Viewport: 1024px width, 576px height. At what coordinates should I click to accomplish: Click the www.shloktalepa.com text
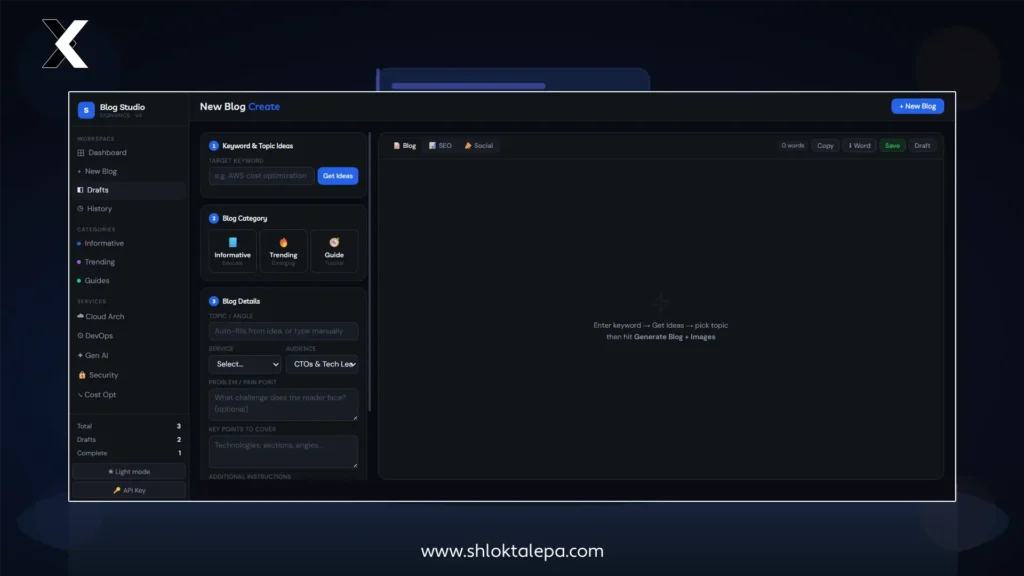point(512,551)
